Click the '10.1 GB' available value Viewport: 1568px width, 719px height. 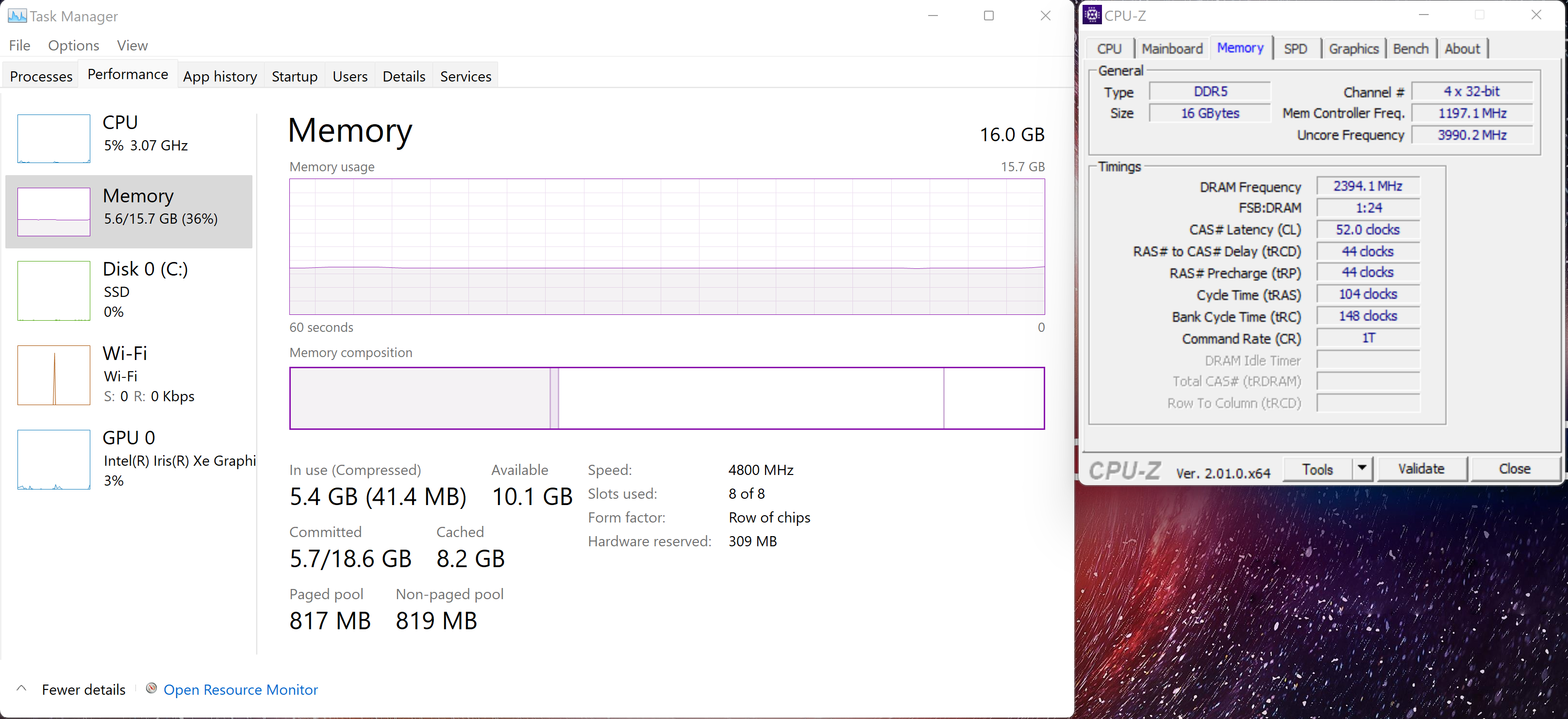[x=532, y=496]
